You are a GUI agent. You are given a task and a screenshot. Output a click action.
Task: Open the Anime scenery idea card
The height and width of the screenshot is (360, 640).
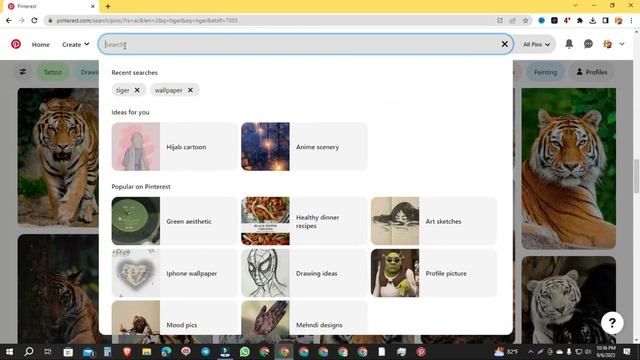pyautogui.click(x=304, y=147)
